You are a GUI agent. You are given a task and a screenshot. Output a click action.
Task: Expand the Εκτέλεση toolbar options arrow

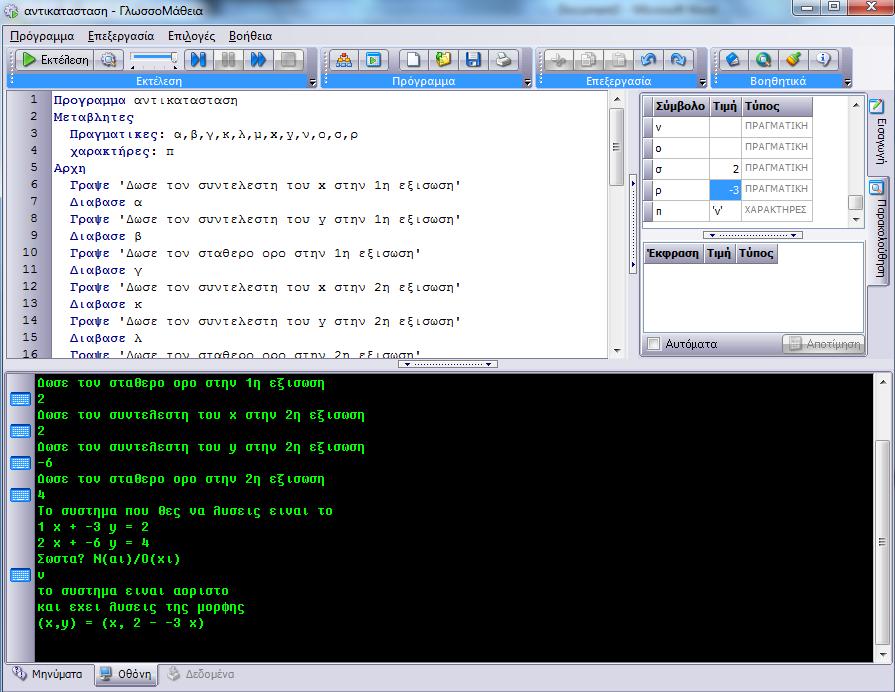tap(312, 82)
